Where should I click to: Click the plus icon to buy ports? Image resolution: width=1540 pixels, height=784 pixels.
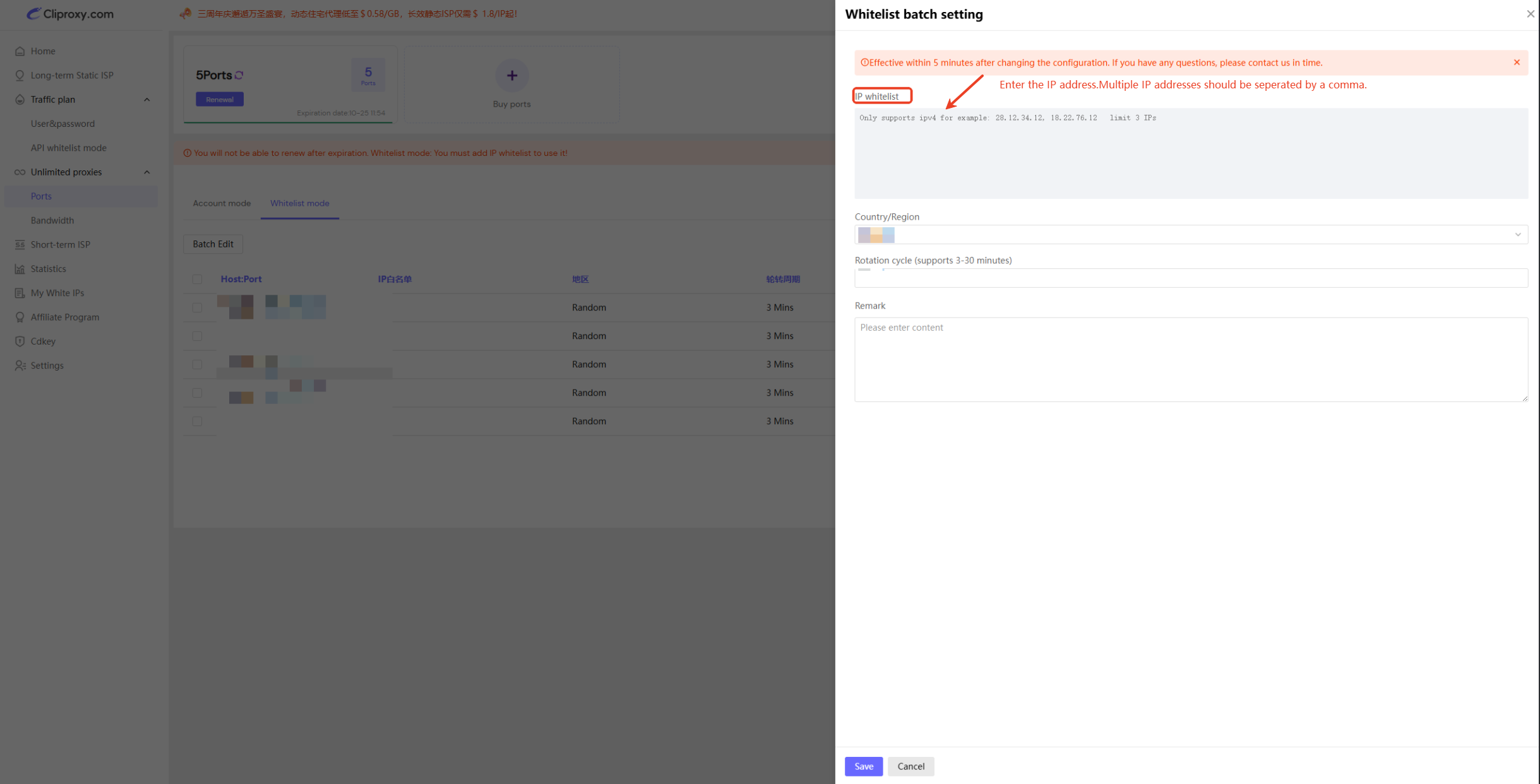pos(511,76)
